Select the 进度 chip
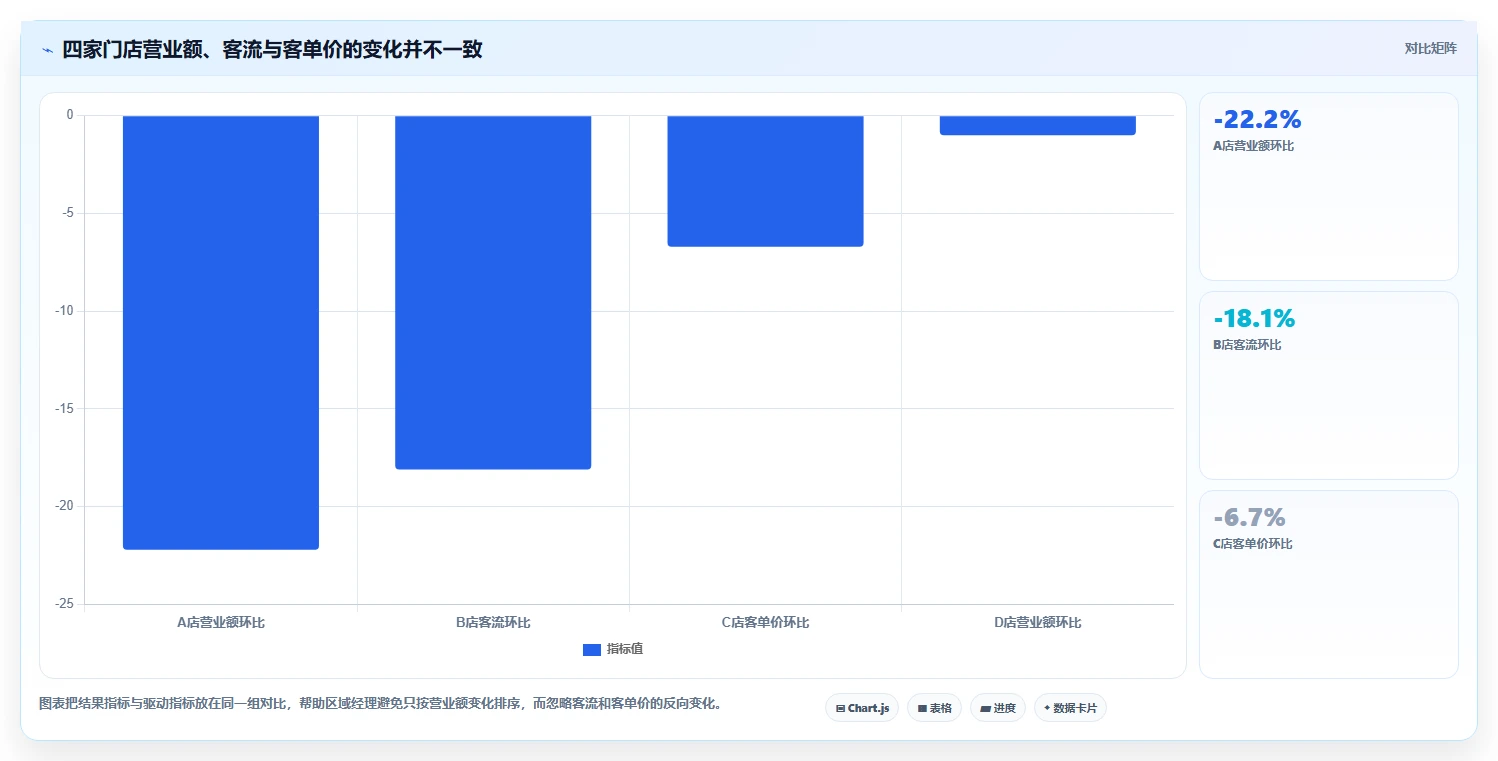This screenshot has height=761, width=1498. [x=998, y=708]
